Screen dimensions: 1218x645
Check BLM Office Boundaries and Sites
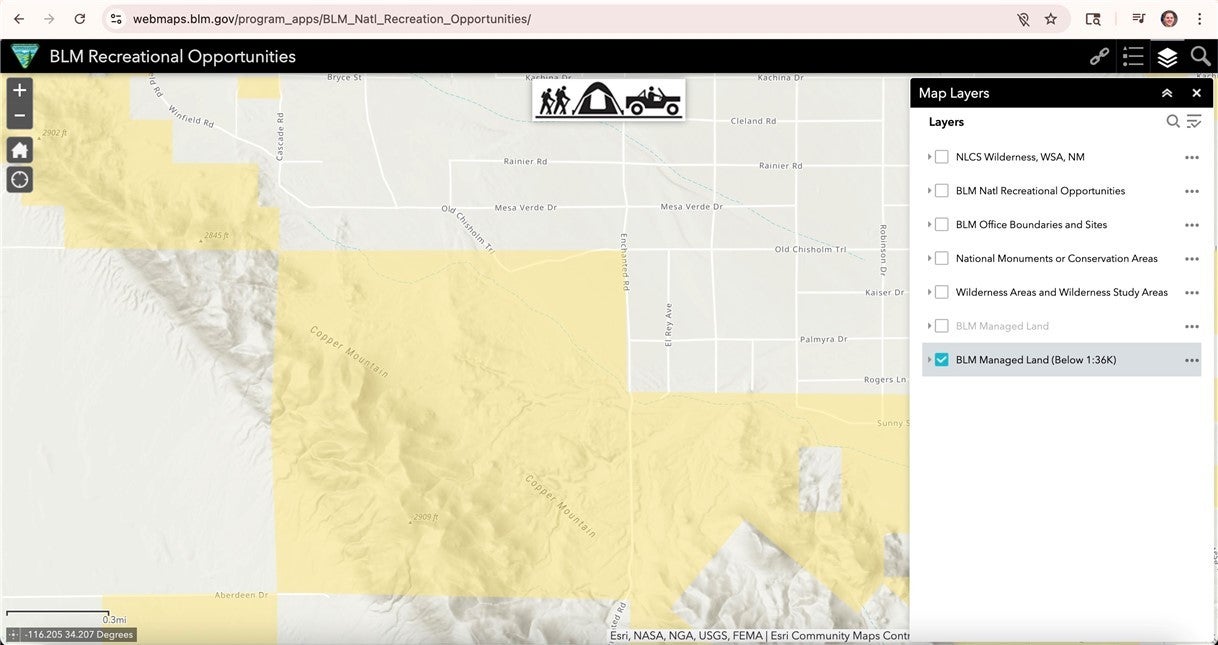[941, 225]
